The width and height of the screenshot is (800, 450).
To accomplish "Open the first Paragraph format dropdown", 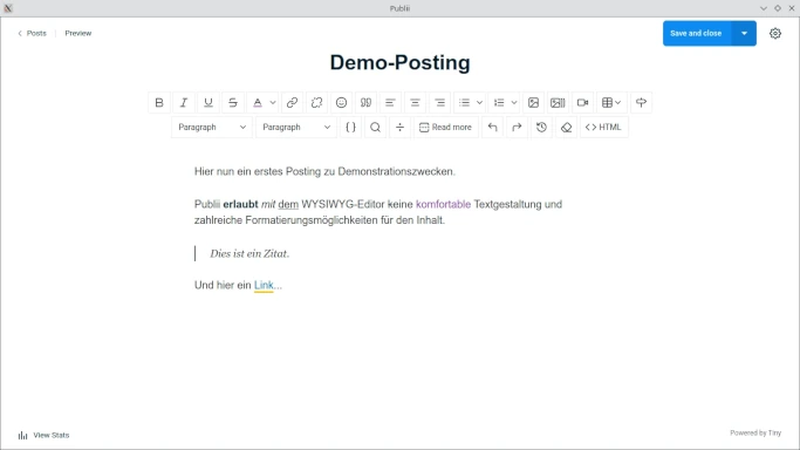I will (x=212, y=127).
